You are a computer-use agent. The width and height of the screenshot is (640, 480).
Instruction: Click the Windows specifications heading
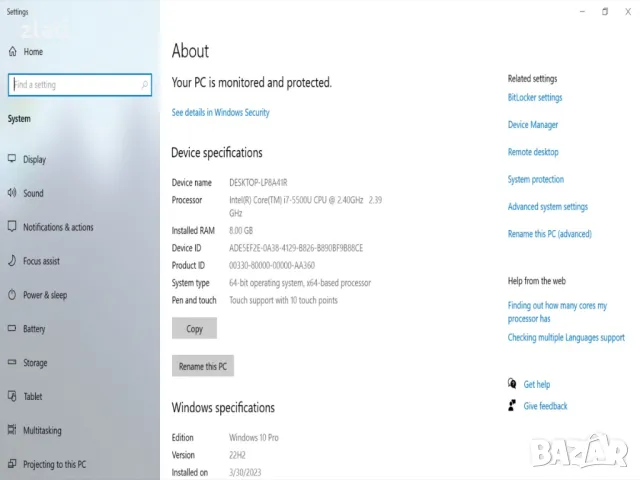(x=223, y=407)
